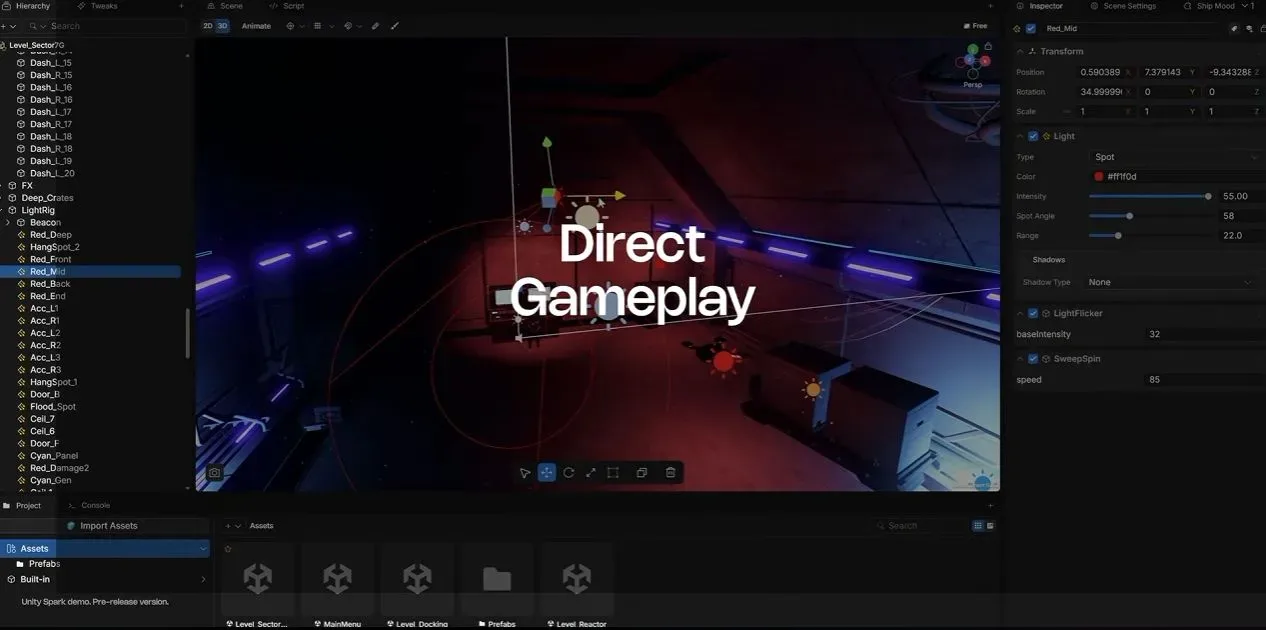Screen dimensions: 1266x630
Task: Click the Position X value field
Action: [1106, 73]
